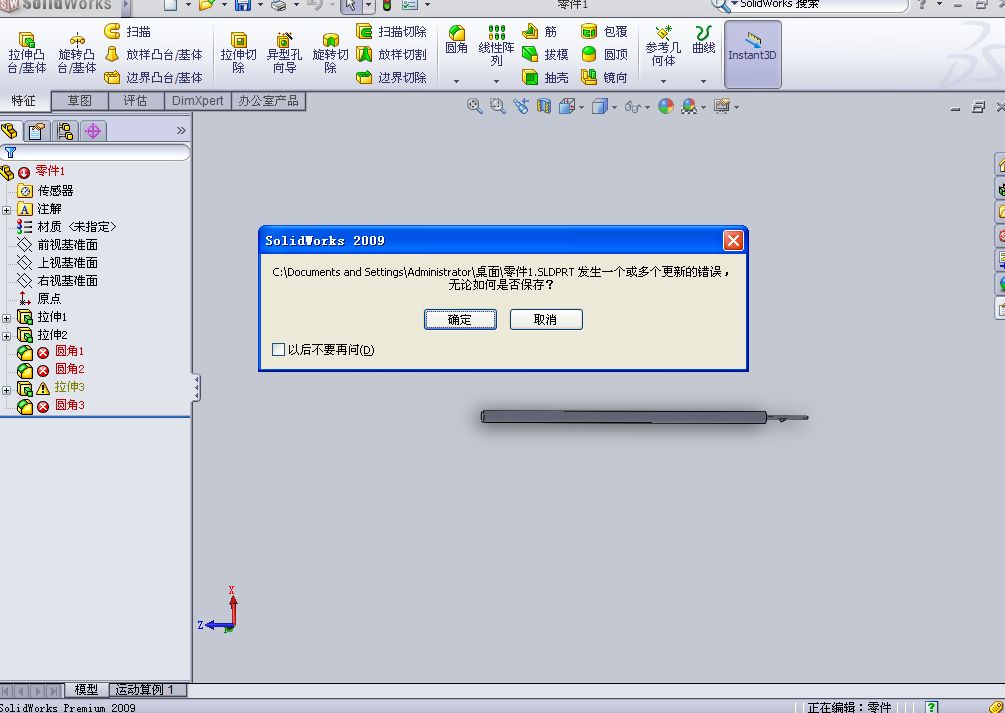Click the 圆角 fillet tool in ribbon
Viewport: 1005px width, 713px height.
coord(456,39)
